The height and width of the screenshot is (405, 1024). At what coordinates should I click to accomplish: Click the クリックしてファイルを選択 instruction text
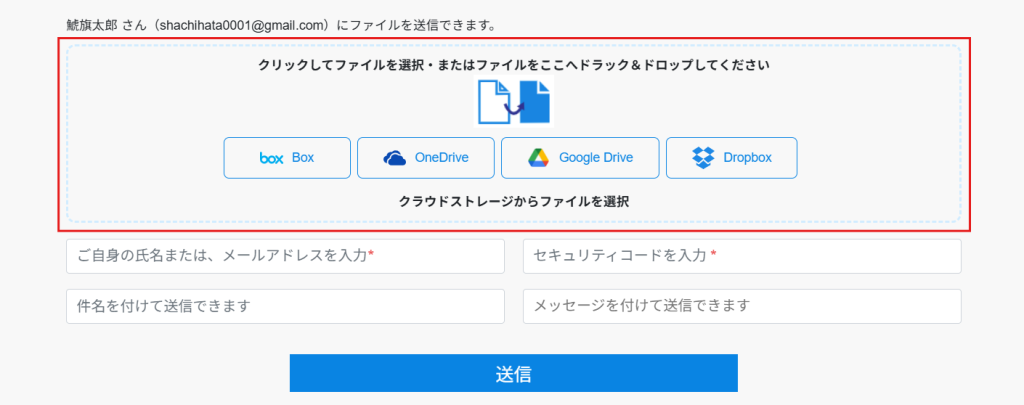(513, 65)
